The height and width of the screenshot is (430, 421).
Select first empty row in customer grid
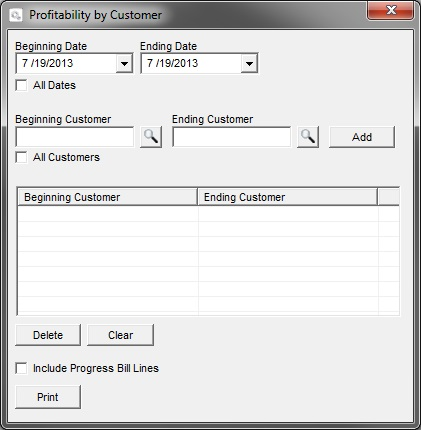click(x=209, y=214)
